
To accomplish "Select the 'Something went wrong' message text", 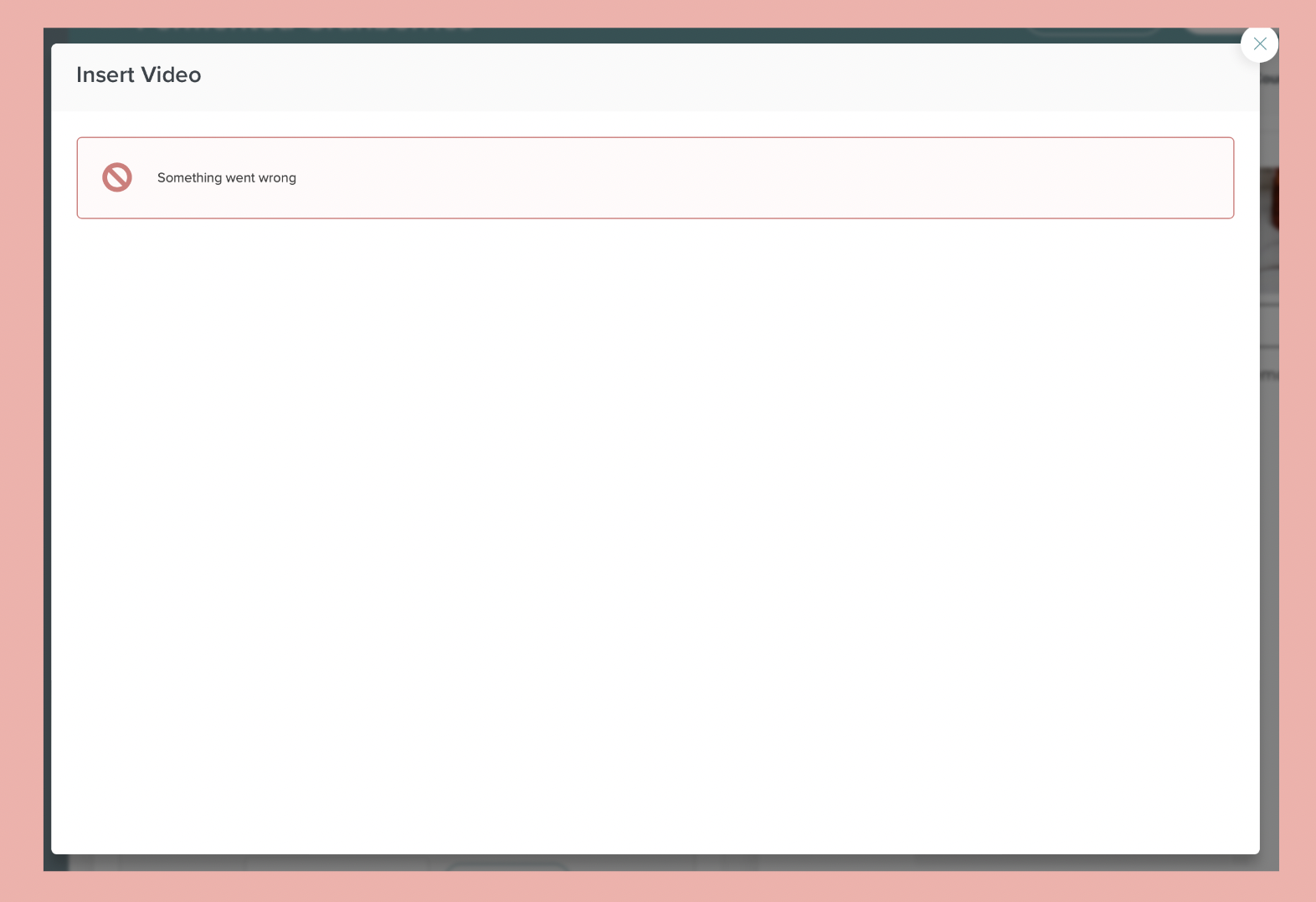I will click(227, 177).
